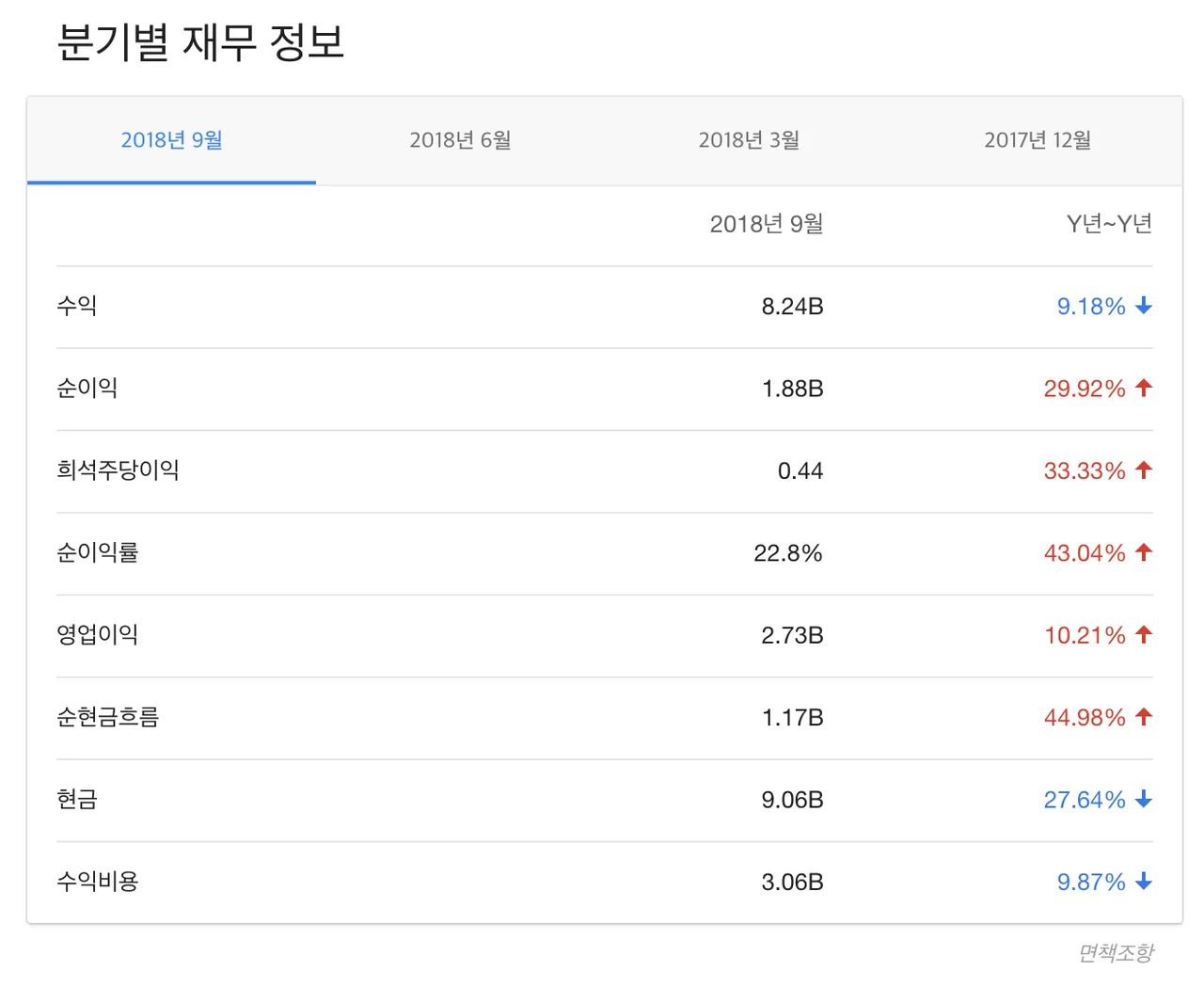Select the 2018년 9월 tab
This screenshot has height=987, width=1204.
tap(171, 140)
